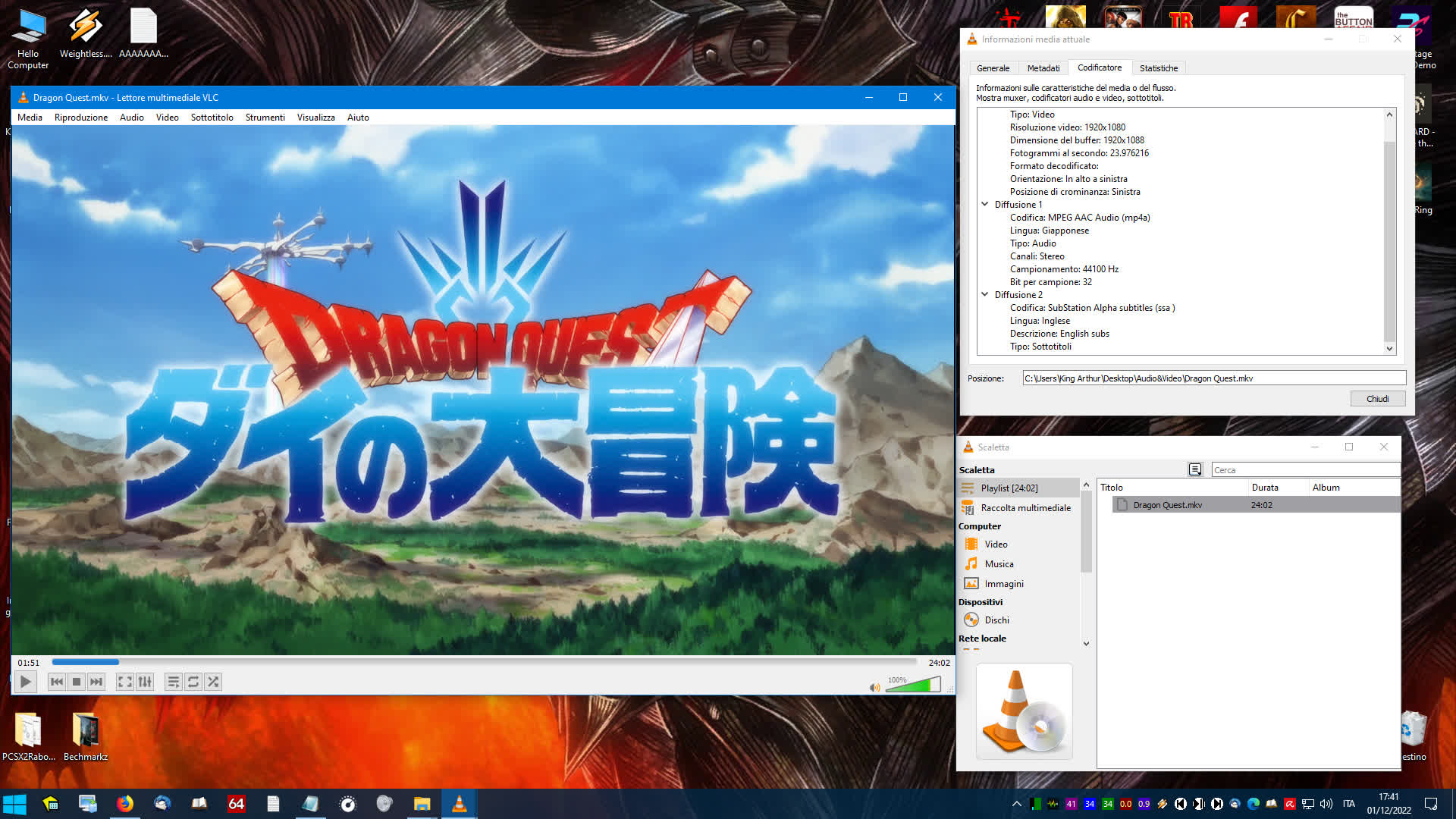Toggle fullscreen video mode
The height and width of the screenshot is (819, 1456).
click(125, 682)
